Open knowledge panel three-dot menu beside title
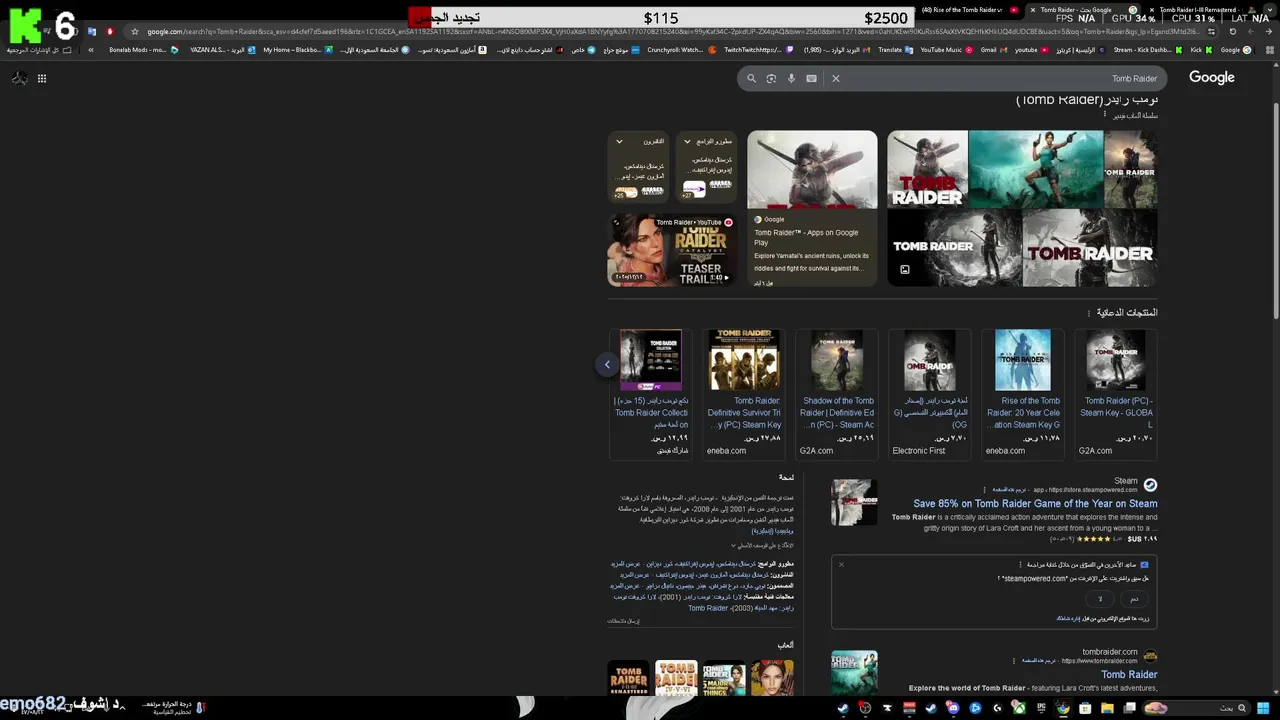The height and width of the screenshot is (720, 1280). (x=1105, y=115)
